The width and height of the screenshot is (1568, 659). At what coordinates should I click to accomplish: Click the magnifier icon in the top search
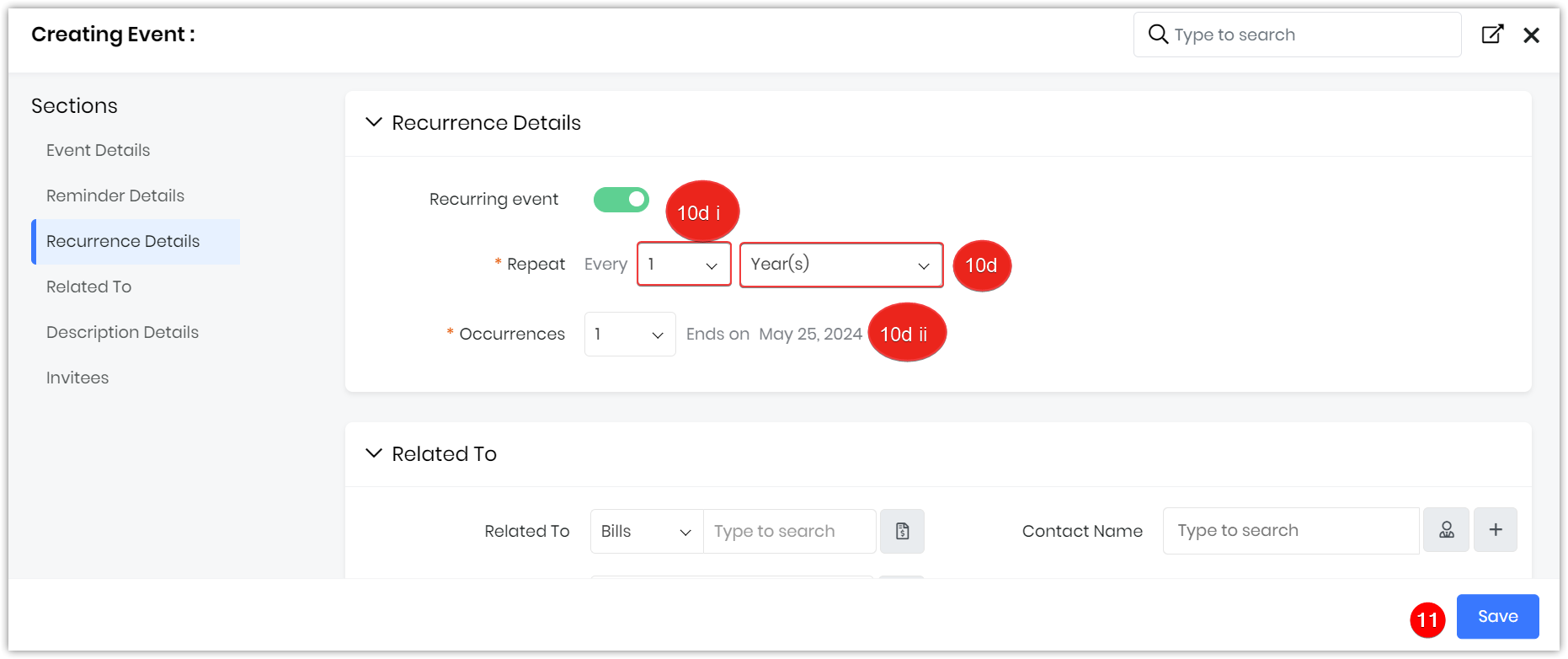coord(1158,34)
